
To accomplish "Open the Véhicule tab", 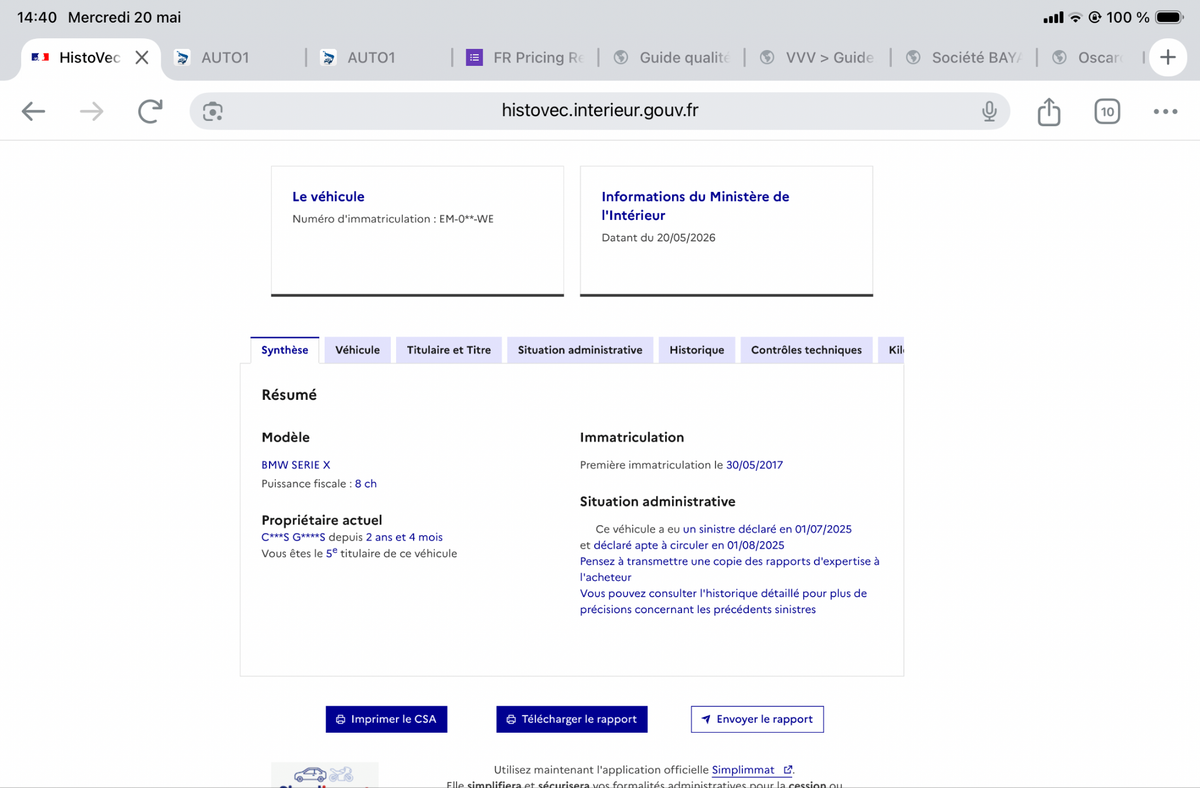I will [x=357, y=350].
